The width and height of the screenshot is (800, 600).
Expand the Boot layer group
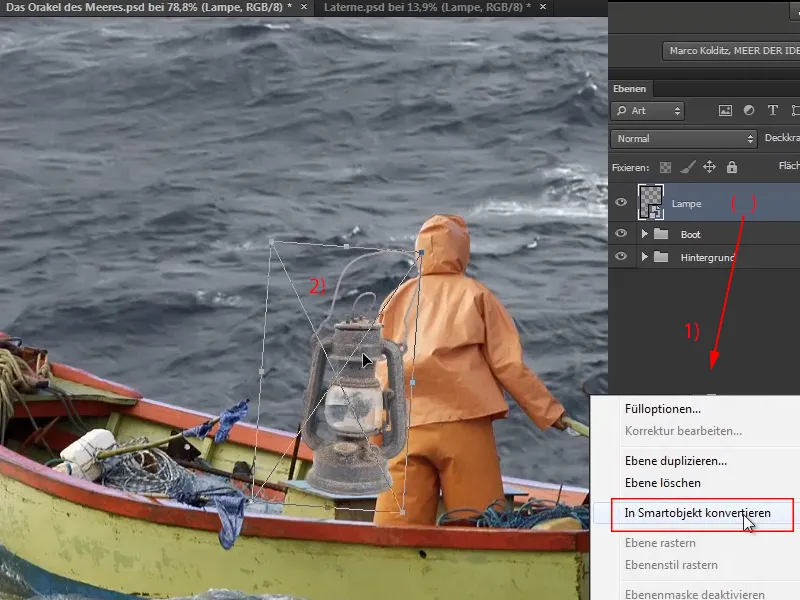[x=644, y=234]
